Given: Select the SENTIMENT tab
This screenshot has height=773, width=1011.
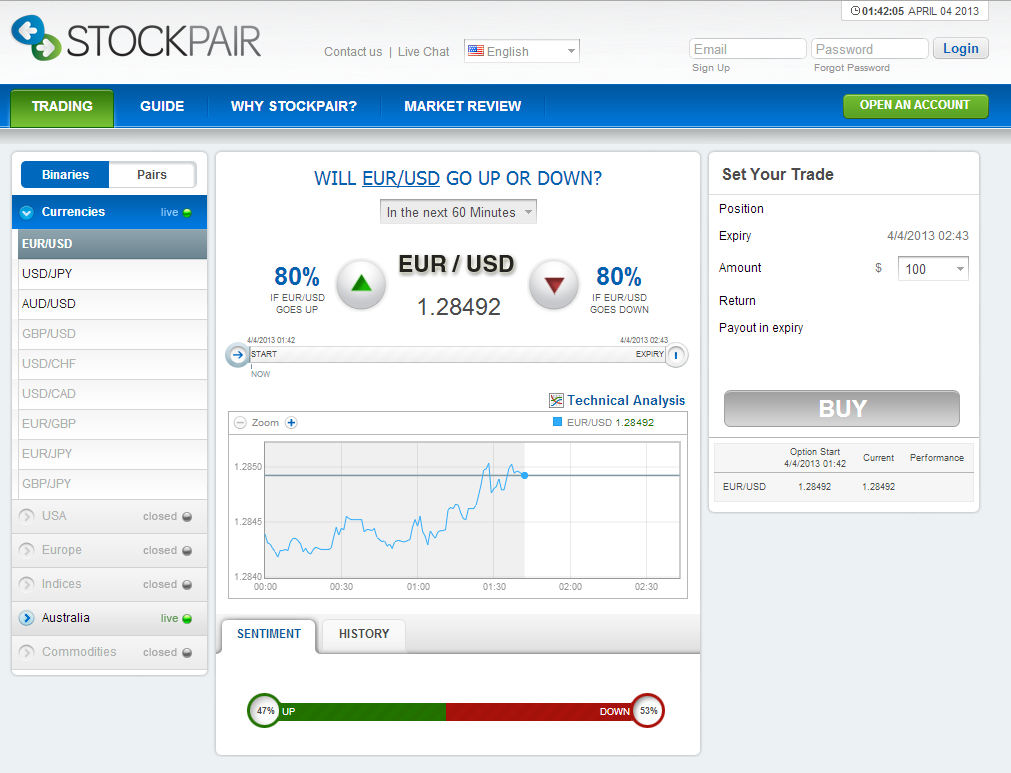Looking at the screenshot, I should (269, 634).
